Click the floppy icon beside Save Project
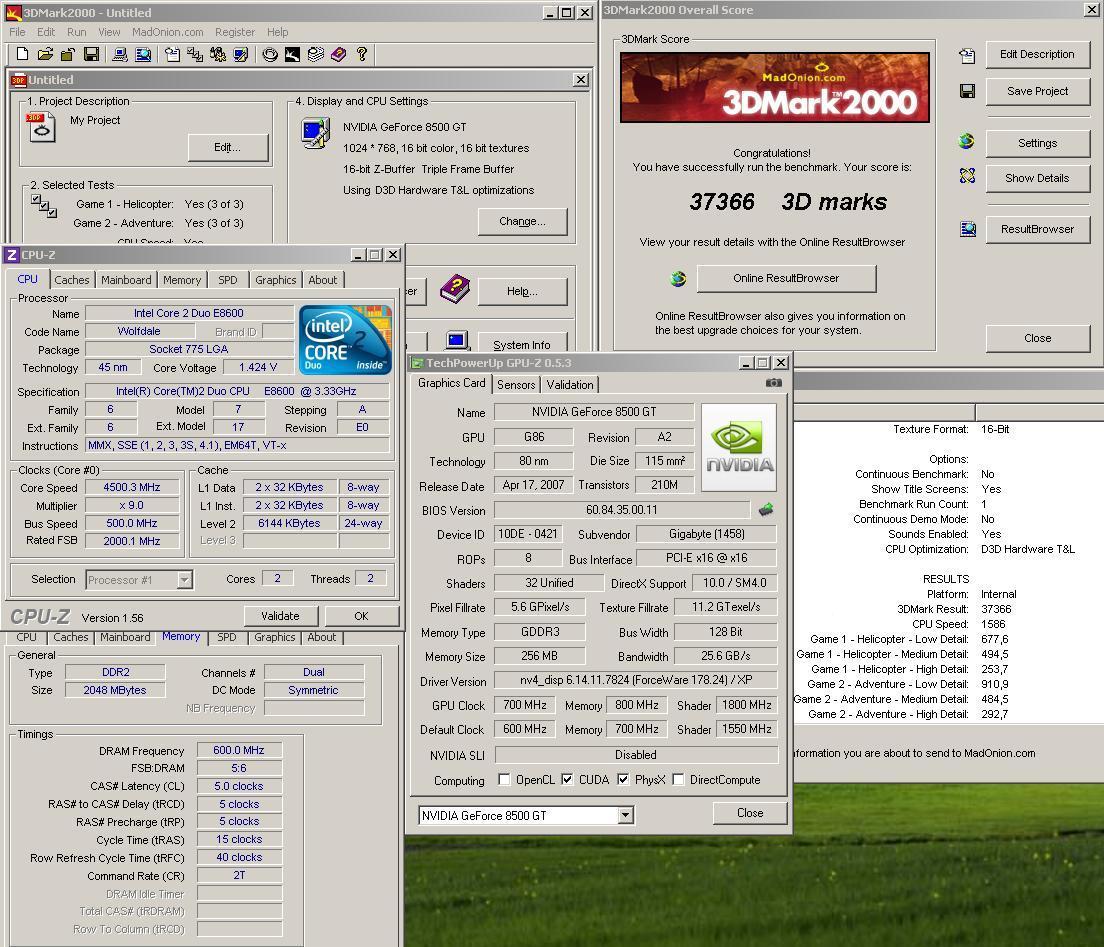Image resolution: width=1104 pixels, height=947 pixels. [967, 91]
